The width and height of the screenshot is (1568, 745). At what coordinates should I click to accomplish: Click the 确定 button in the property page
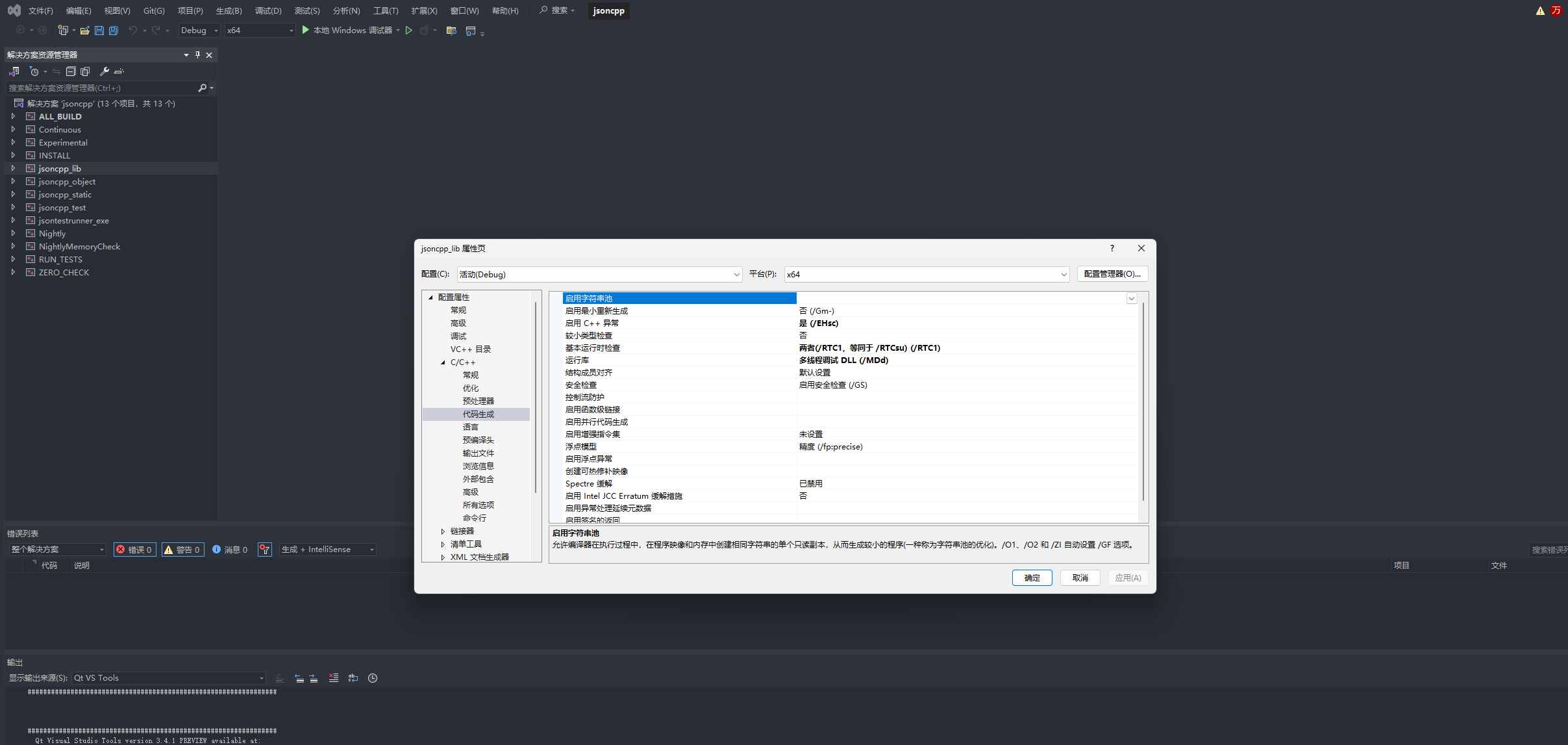point(1032,577)
